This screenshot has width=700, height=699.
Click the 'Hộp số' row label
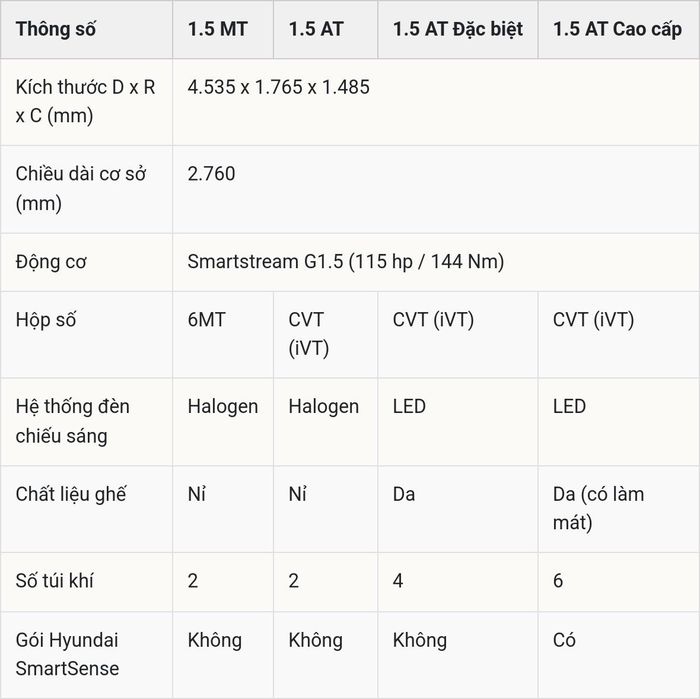[46, 320]
